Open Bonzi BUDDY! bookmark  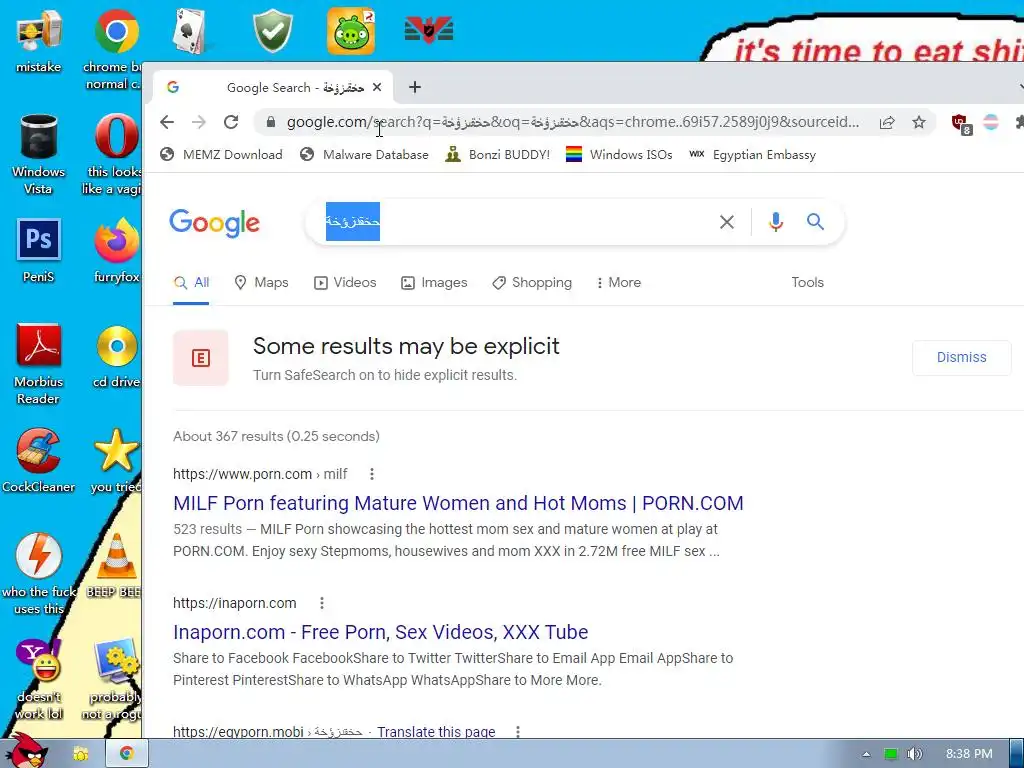(x=498, y=155)
